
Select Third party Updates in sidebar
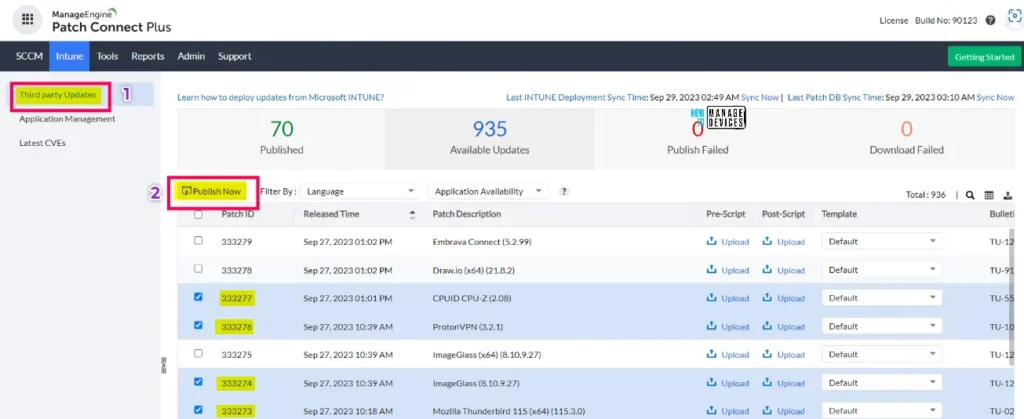58,95
